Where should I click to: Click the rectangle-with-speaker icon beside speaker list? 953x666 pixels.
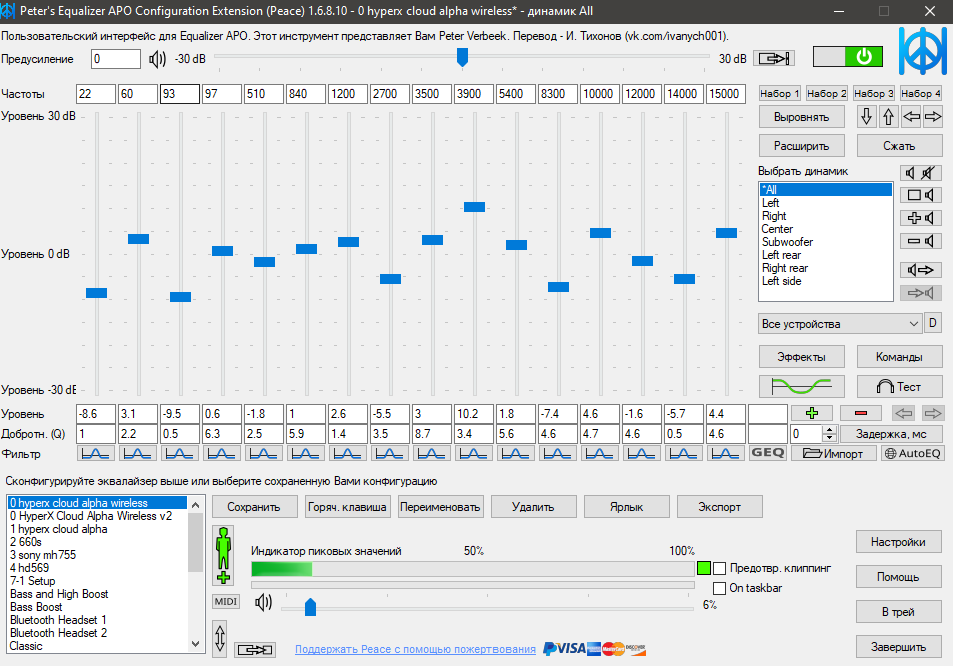click(x=920, y=195)
